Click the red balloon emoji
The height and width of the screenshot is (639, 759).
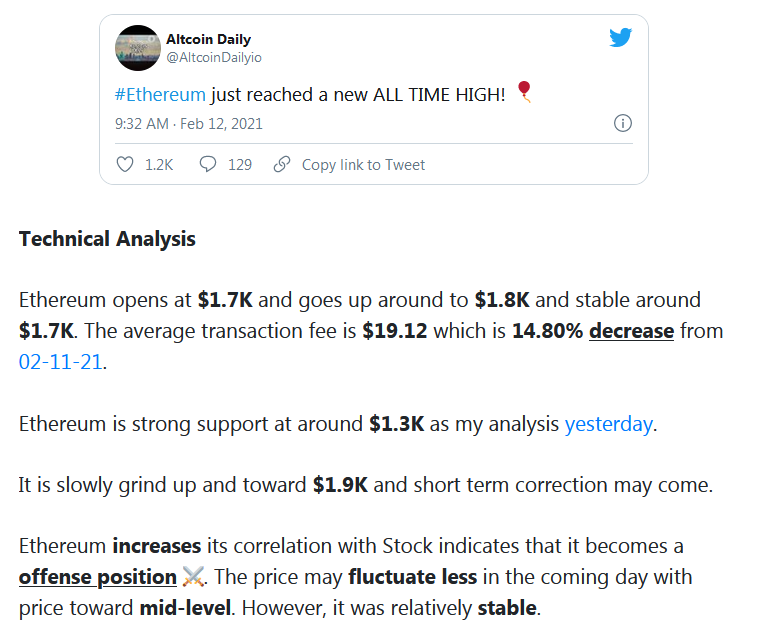tap(525, 92)
